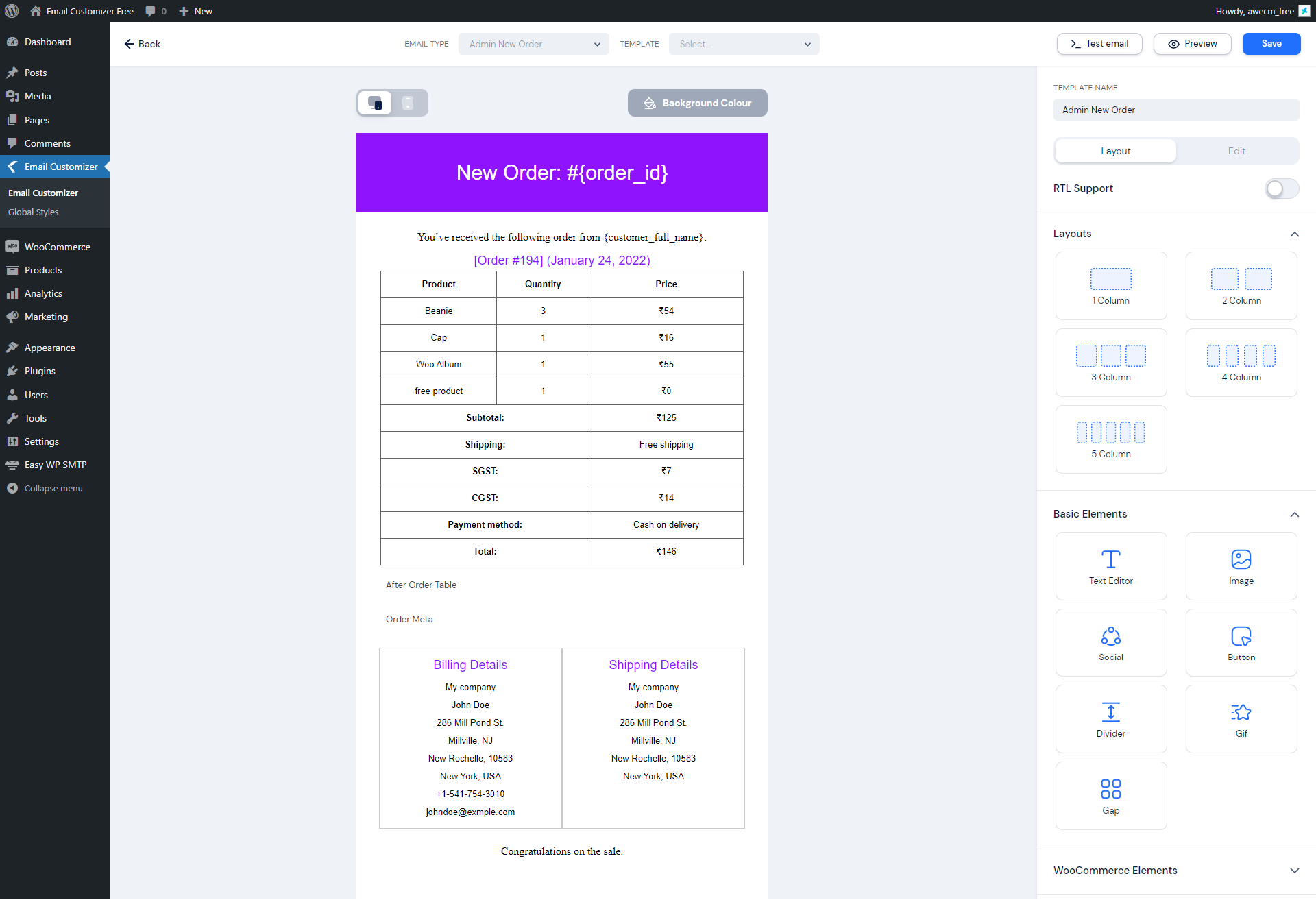This screenshot has height=900, width=1316.
Task: Collapse the admin menu
Action: pyautogui.click(x=55, y=488)
